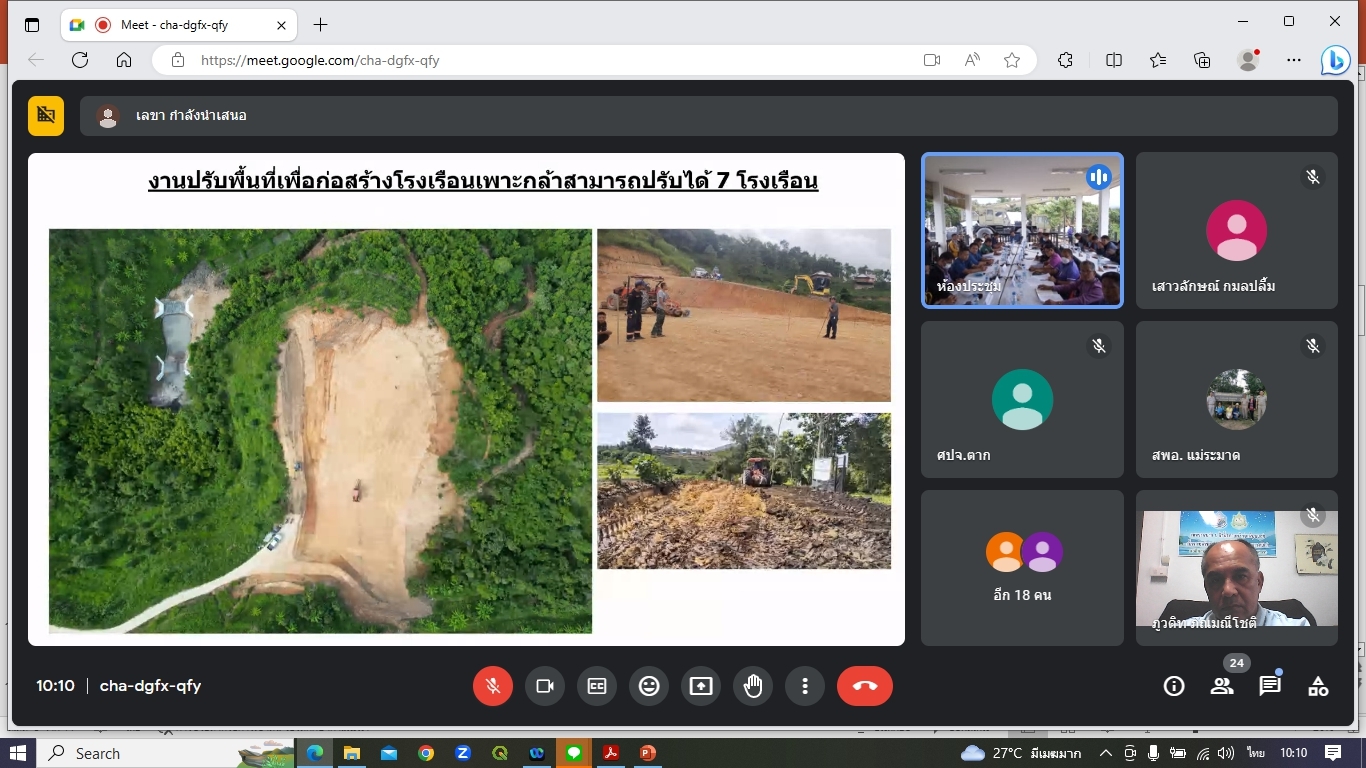Click the taskbar Search box

coord(166,753)
